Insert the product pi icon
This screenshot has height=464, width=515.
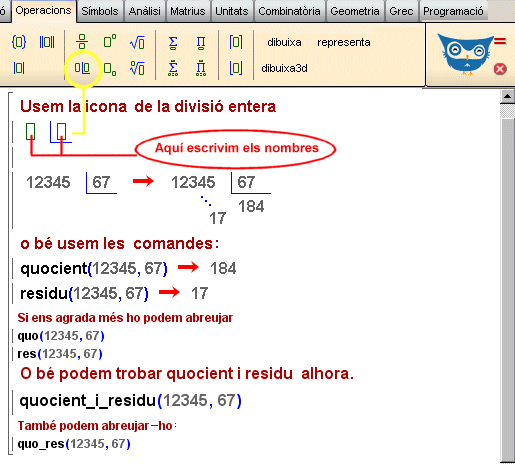pos(201,43)
